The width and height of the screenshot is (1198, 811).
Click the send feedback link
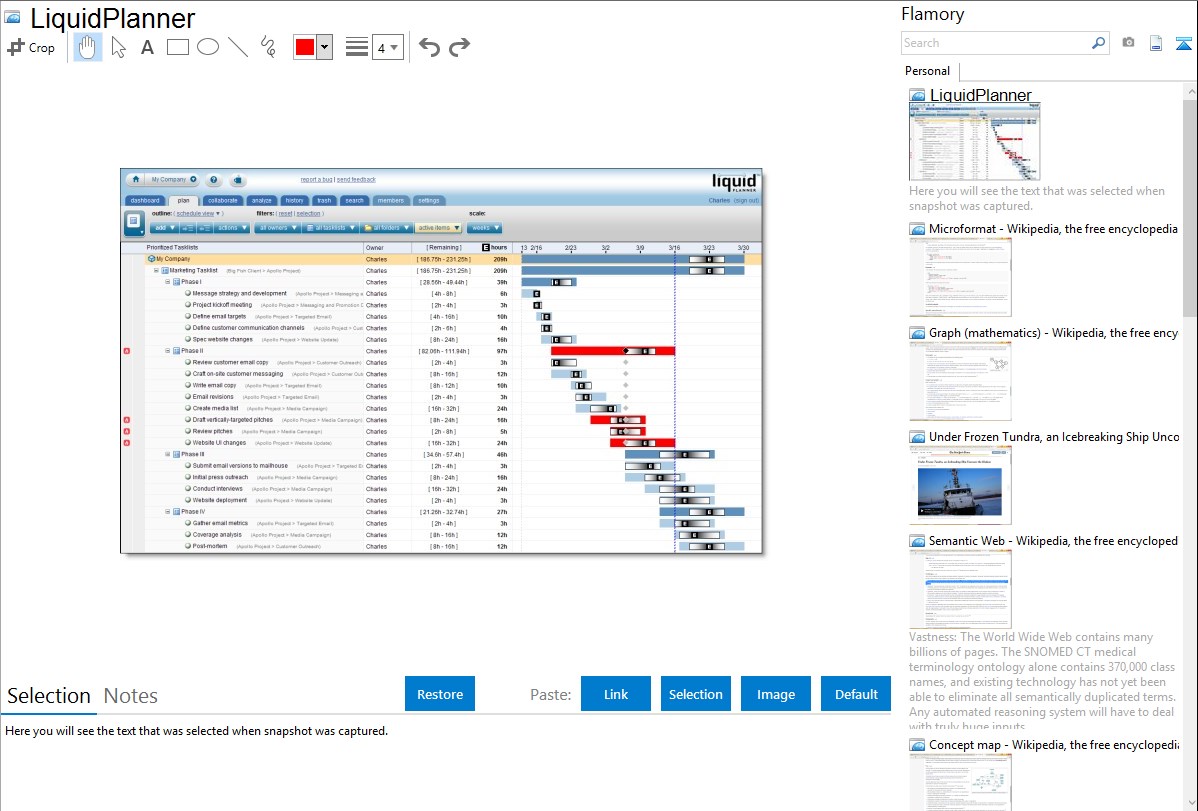click(356, 180)
